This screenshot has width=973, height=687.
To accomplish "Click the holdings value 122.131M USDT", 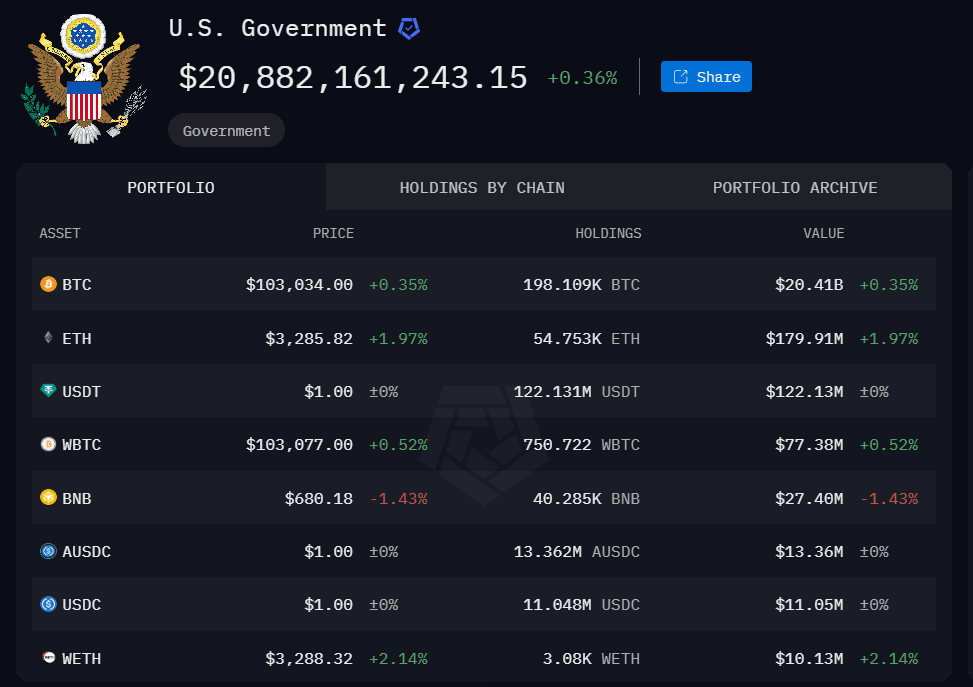I will click(576, 392).
